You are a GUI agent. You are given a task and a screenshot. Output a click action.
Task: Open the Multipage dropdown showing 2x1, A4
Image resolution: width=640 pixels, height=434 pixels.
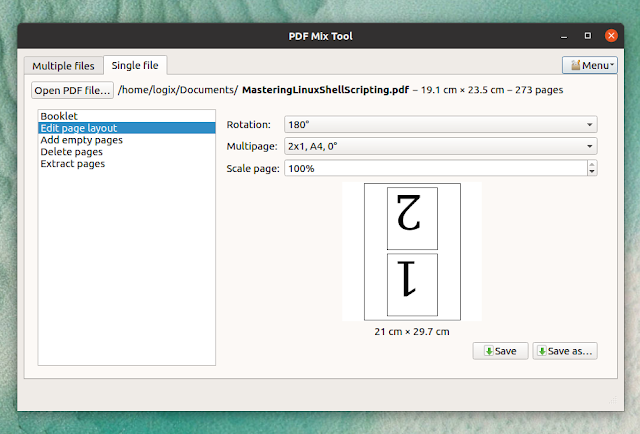[441, 146]
